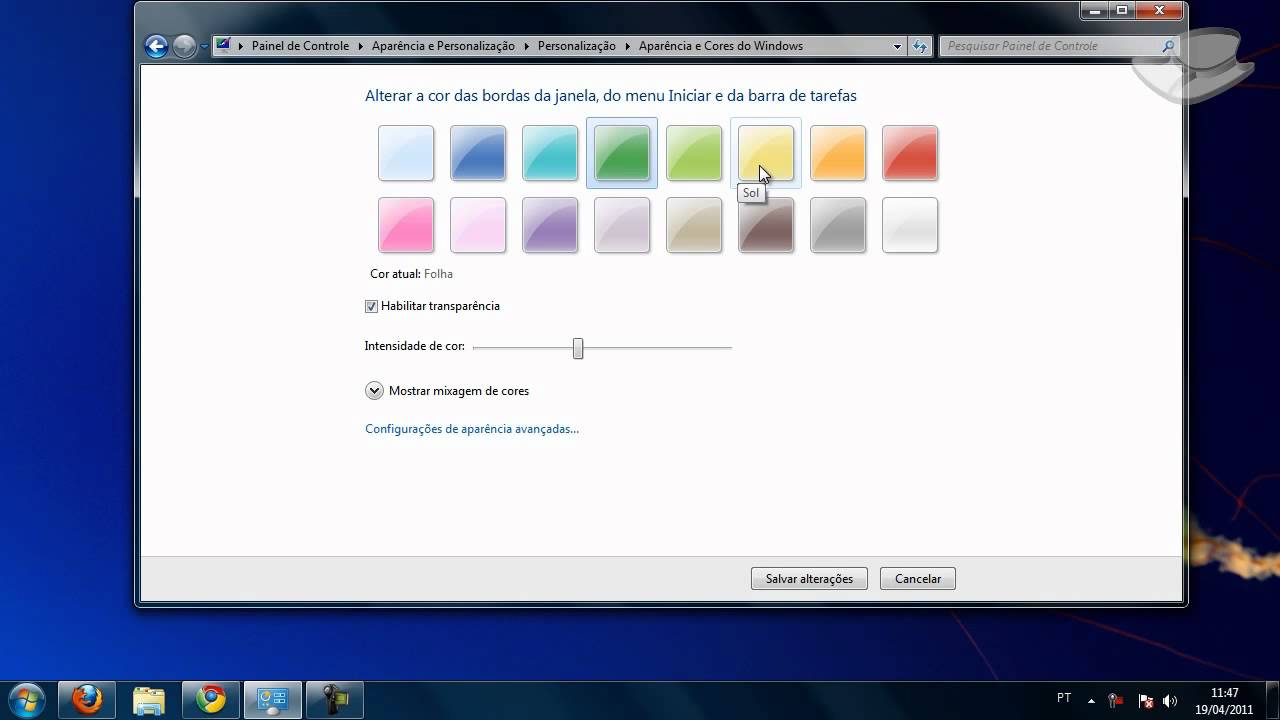1280x720 pixels.
Task: Toggle Habilitar transparência checkbox
Action: [371, 306]
